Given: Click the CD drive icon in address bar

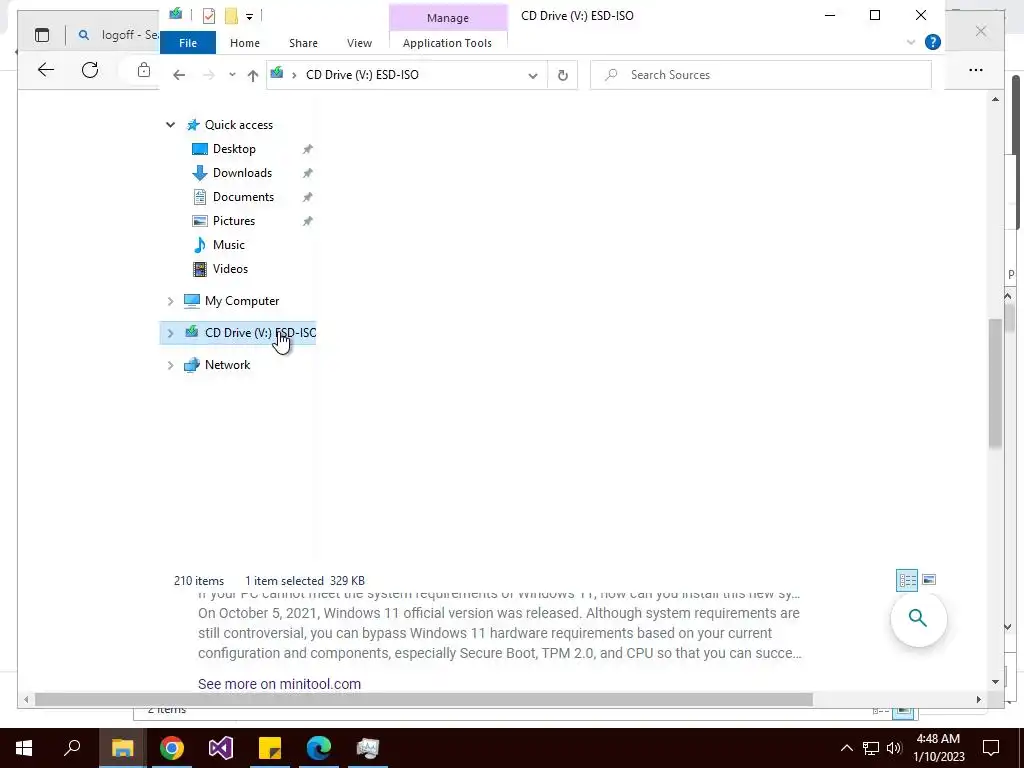Looking at the screenshot, I should 277,74.
